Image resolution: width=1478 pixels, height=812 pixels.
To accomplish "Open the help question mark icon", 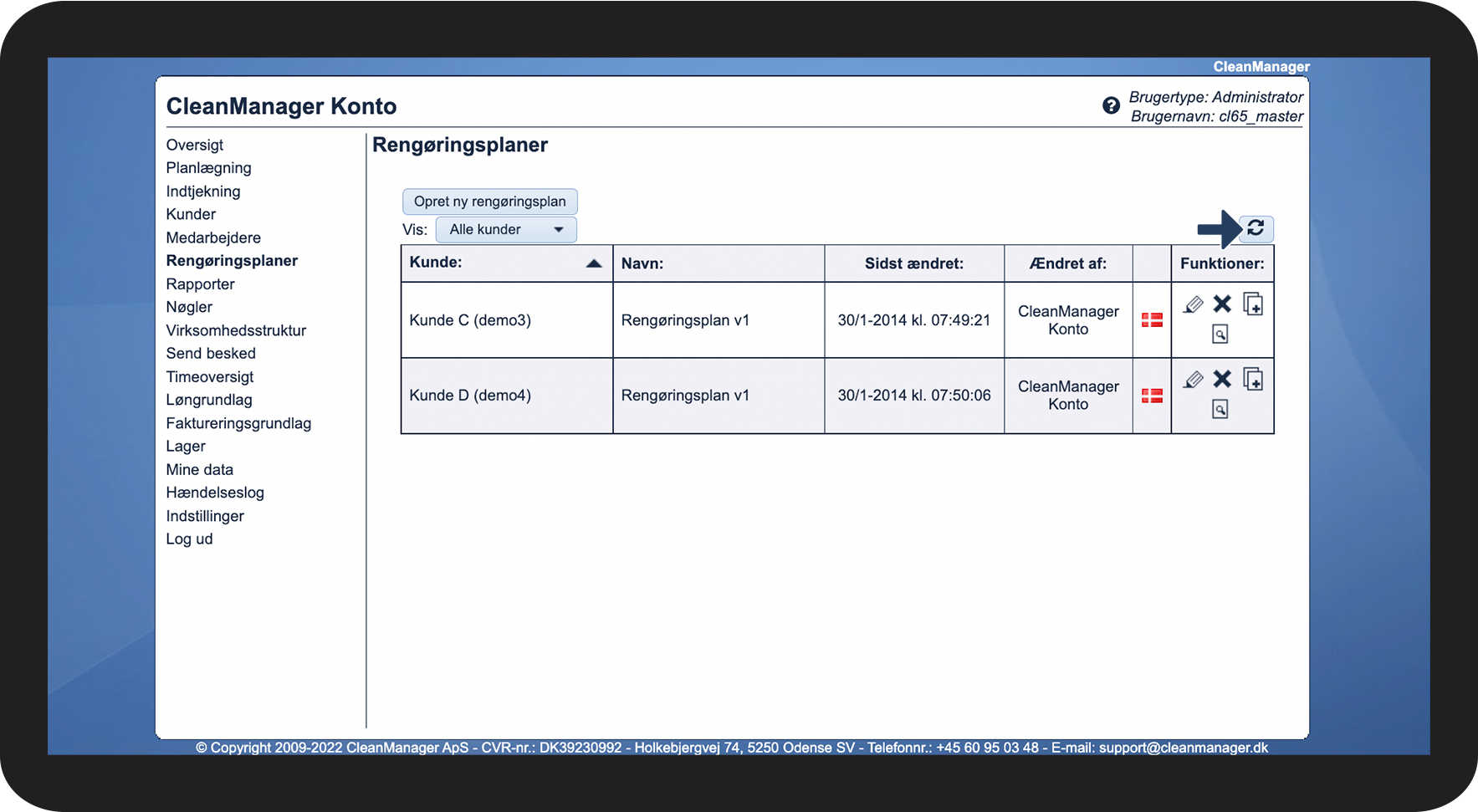I will pos(1111,105).
